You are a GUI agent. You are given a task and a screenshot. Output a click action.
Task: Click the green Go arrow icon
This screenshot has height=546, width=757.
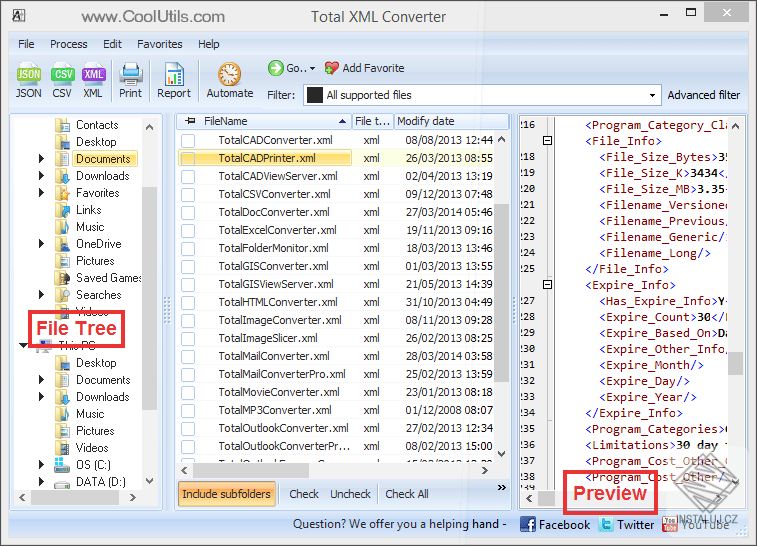[276, 68]
